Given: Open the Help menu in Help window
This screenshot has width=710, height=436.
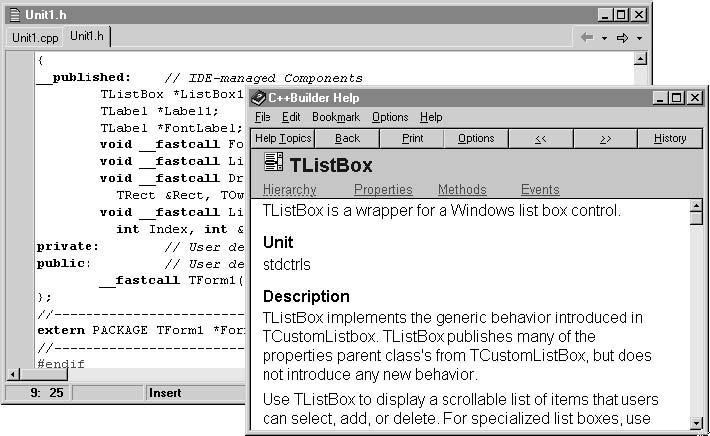Looking at the screenshot, I should click(x=431, y=117).
